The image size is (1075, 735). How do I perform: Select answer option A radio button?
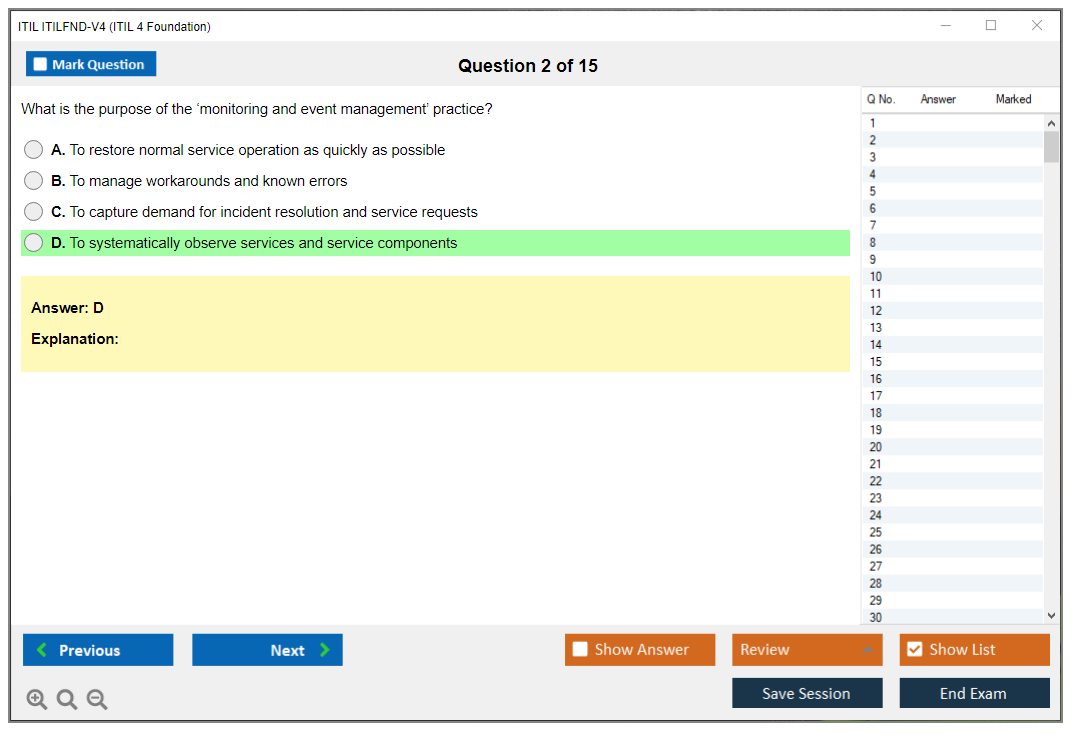(34, 150)
